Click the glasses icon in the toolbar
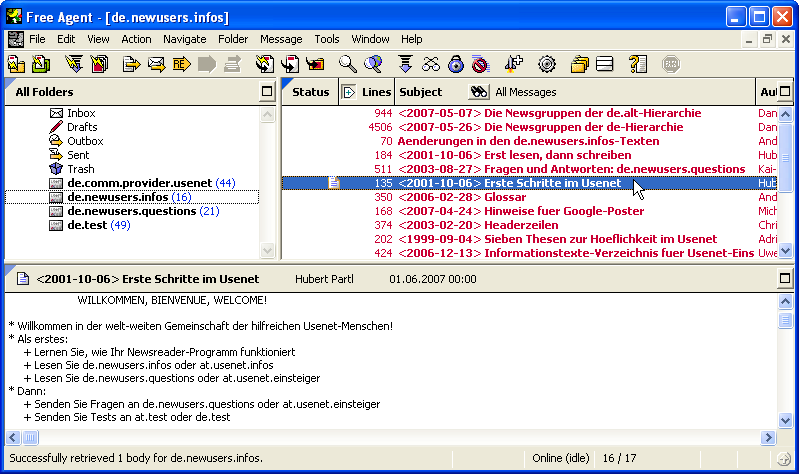 430,65
